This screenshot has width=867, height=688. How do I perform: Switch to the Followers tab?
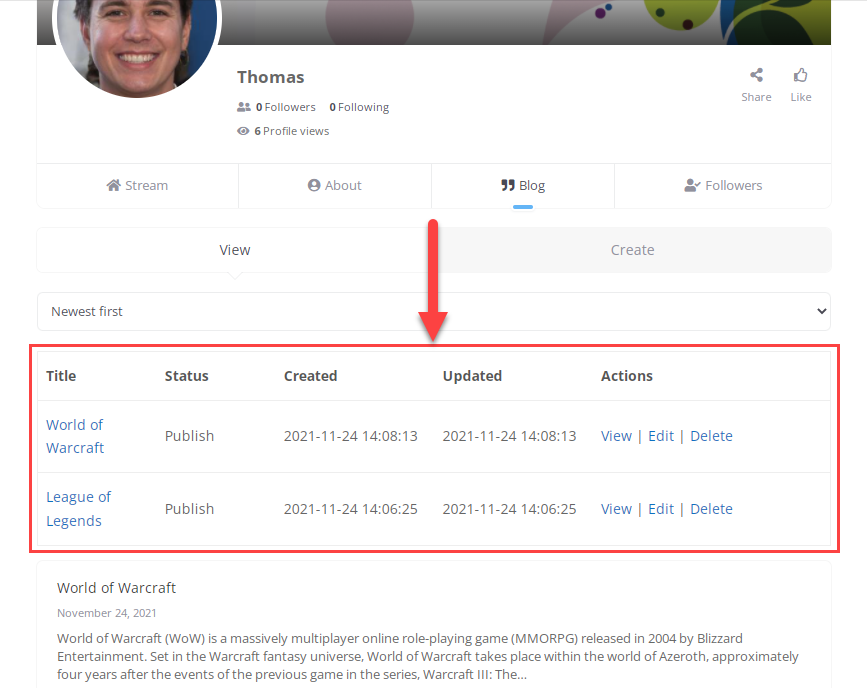723,185
